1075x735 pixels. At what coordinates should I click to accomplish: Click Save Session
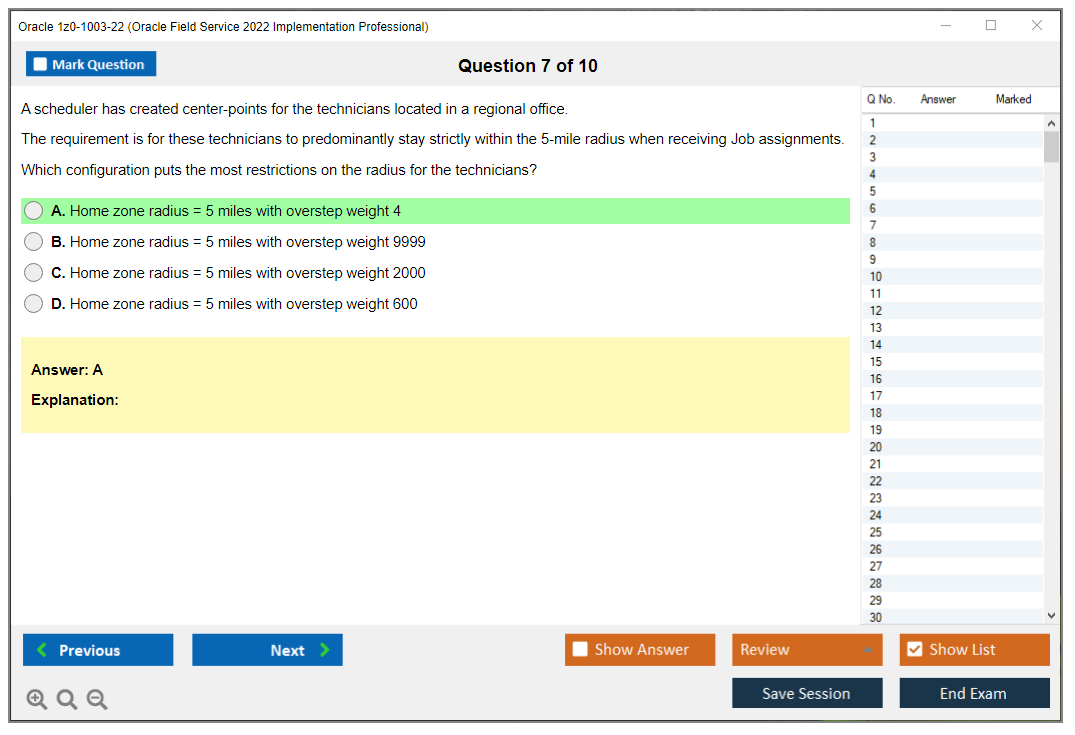point(807,692)
